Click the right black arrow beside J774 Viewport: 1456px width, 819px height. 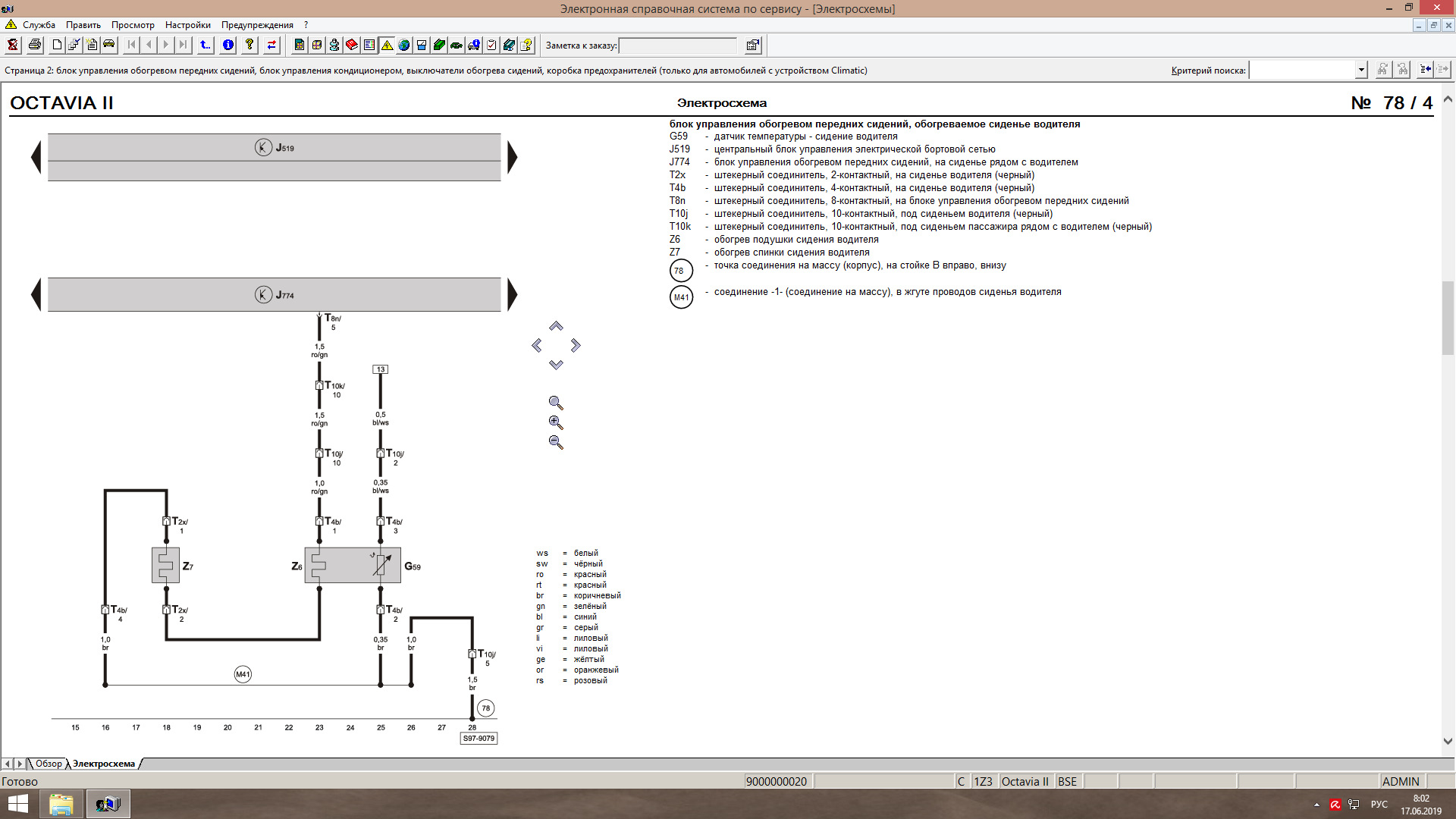(513, 295)
